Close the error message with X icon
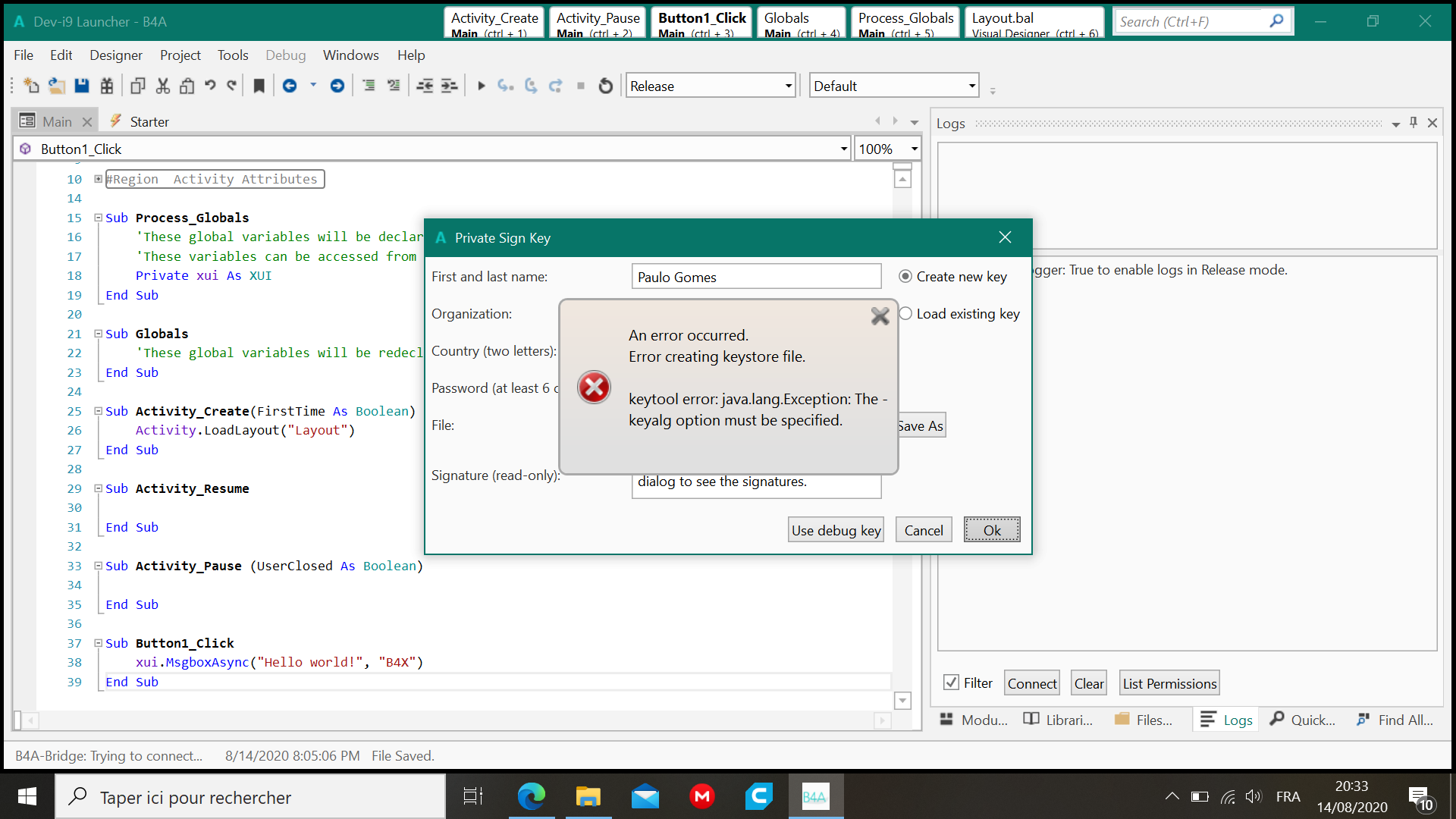The height and width of the screenshot is (819, 1456). [x=880, y=316]
